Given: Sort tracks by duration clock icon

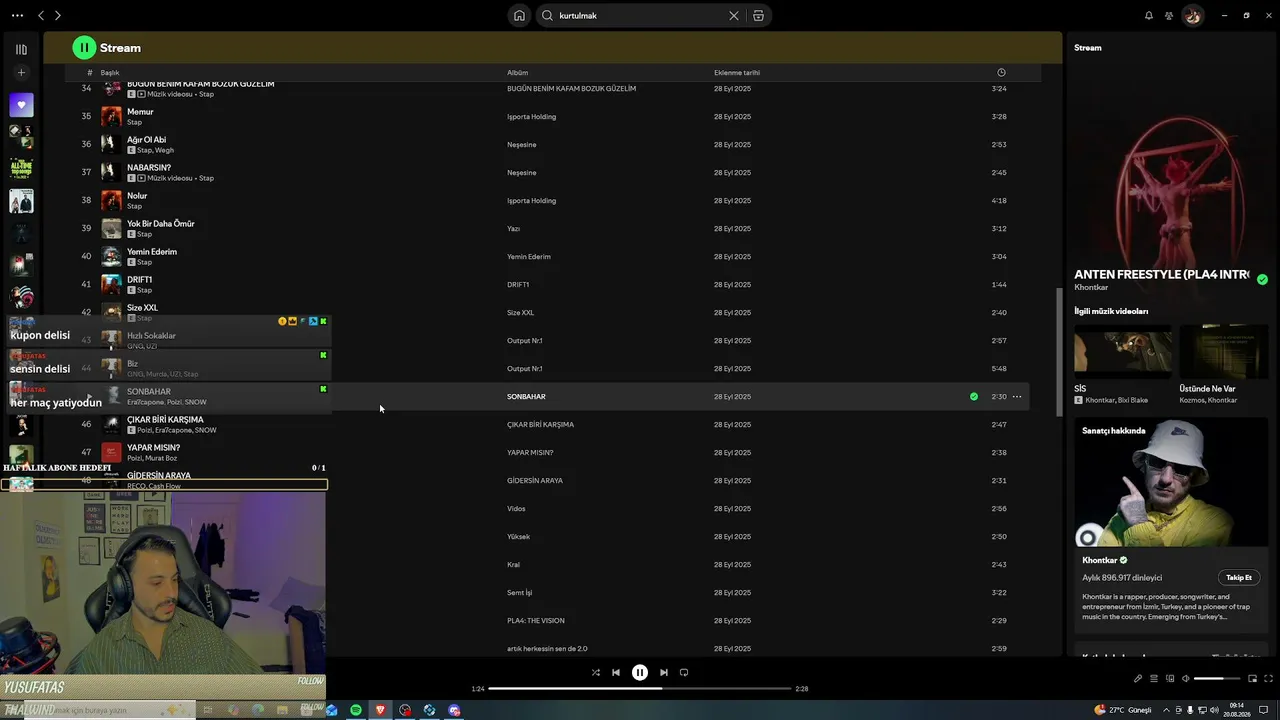Looking at the screenshot, I should (x=1001, y=73).
